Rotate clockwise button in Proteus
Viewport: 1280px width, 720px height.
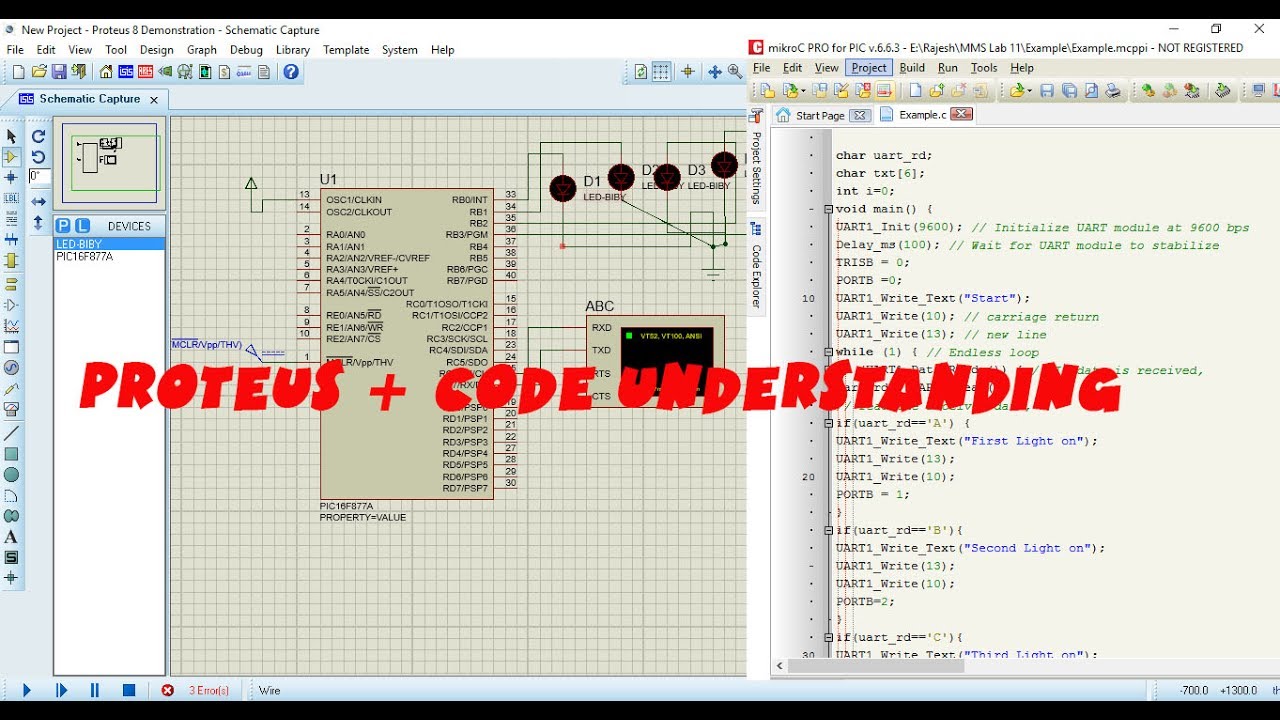tap(38, 136)
